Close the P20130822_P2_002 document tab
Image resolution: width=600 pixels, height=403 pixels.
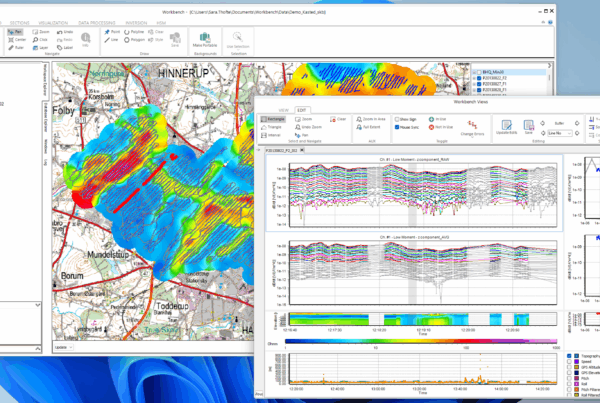[302, 150]
